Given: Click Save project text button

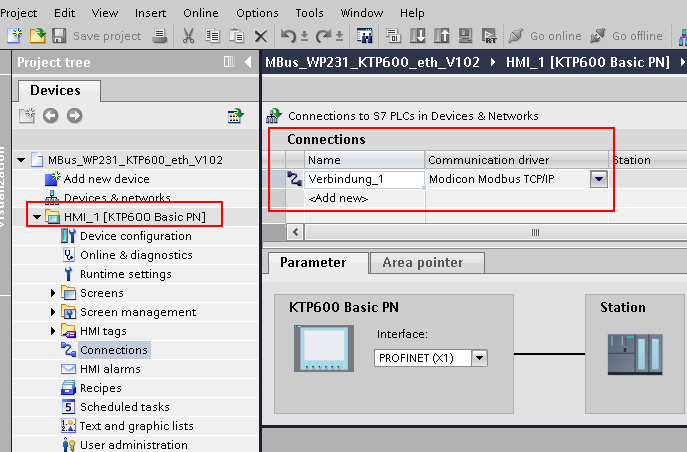Looking at the screenshot, I should point(107,36).
